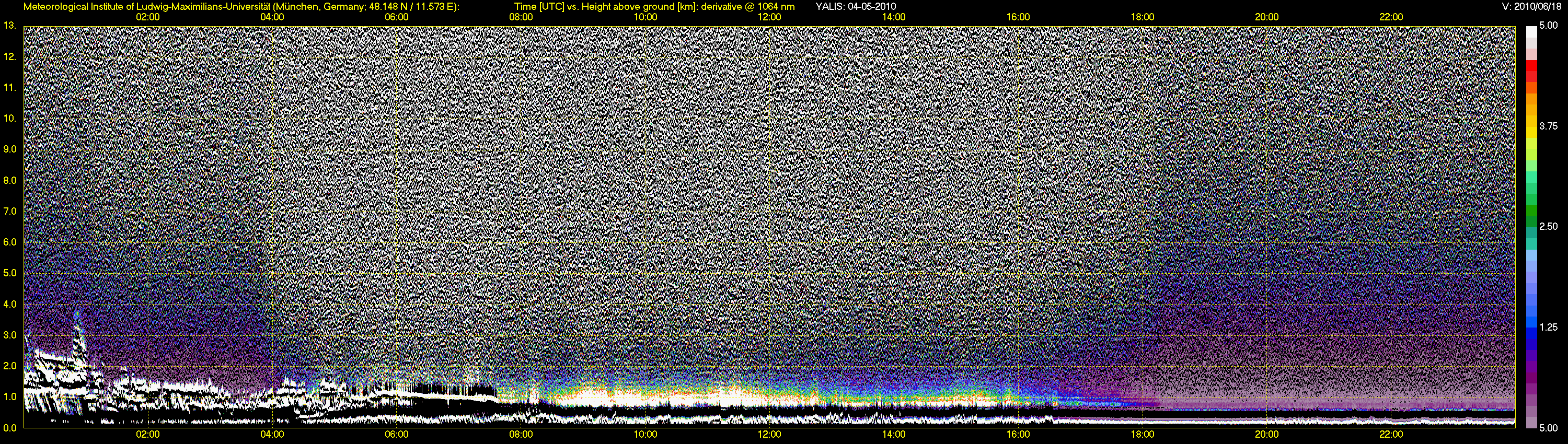
Task: Click the 14:00 label on the bottom time axis
Action: click(894, 434)
